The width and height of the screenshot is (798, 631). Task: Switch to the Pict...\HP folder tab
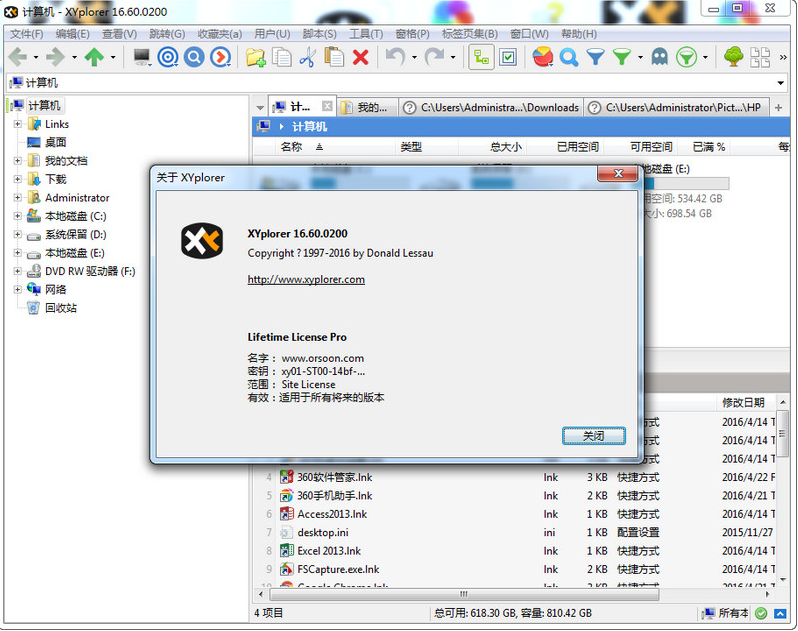point(676,107)
